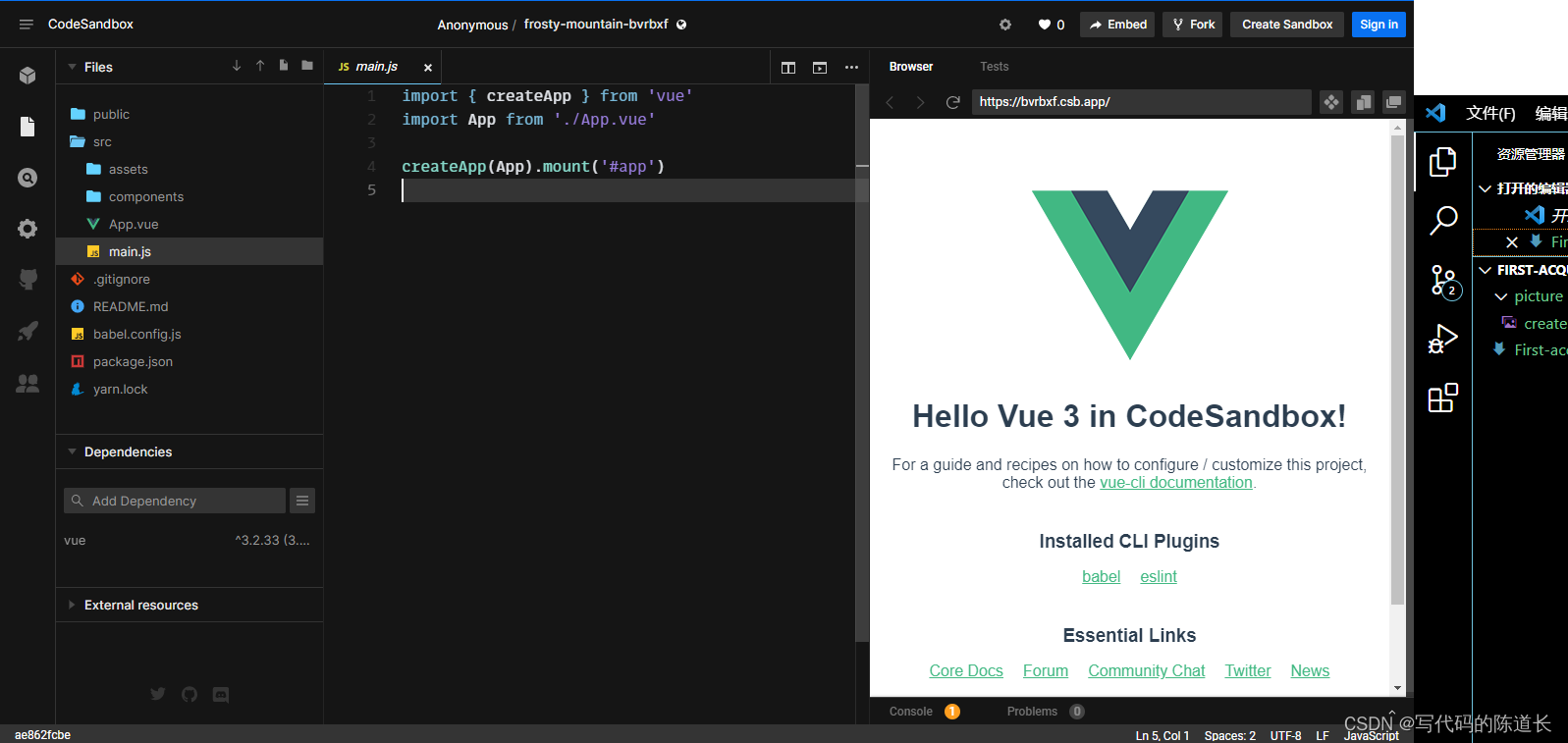Click the new folder icon

coord(307,66)
